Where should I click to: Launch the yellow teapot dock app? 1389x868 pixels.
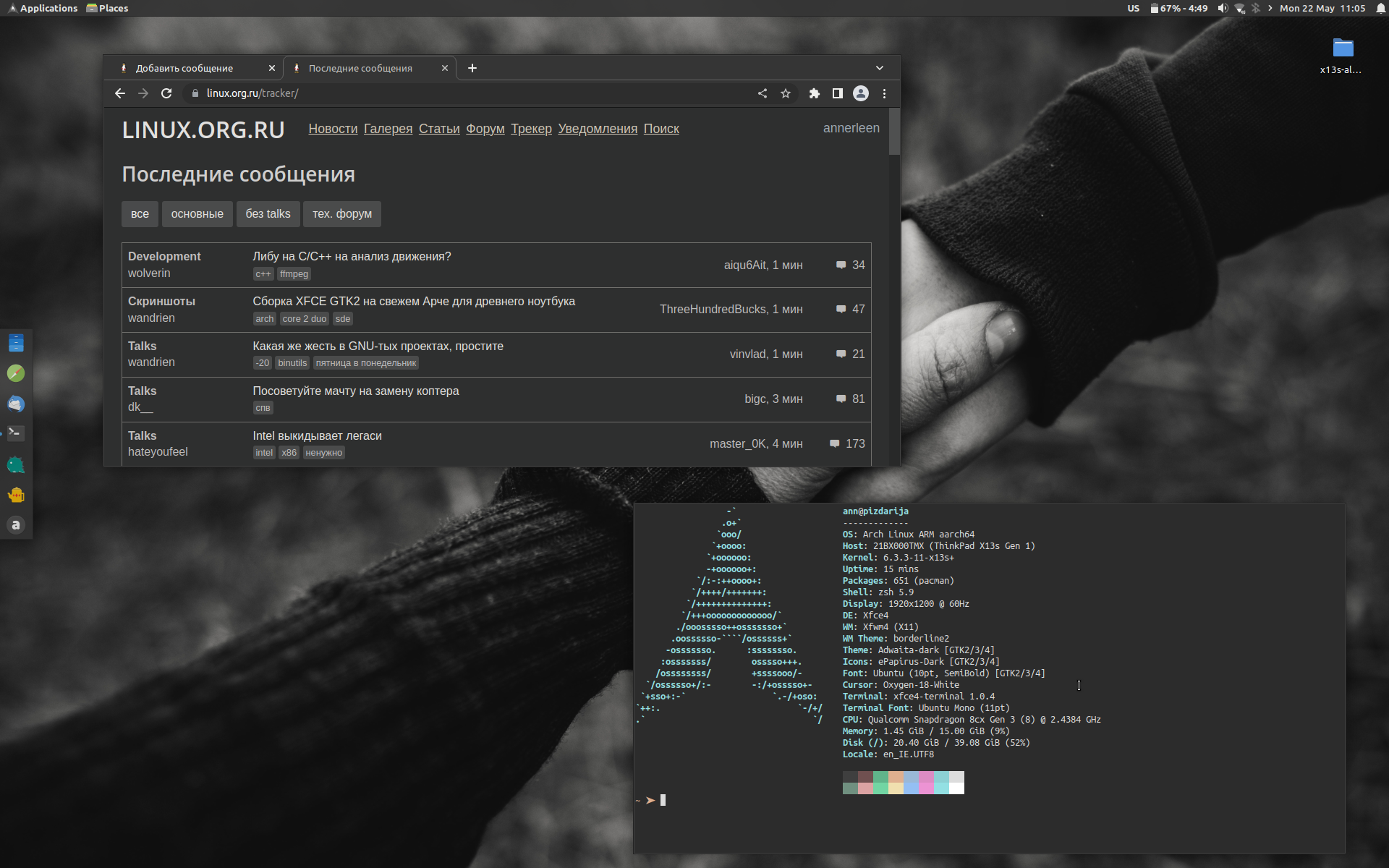[x=16, y=495]
